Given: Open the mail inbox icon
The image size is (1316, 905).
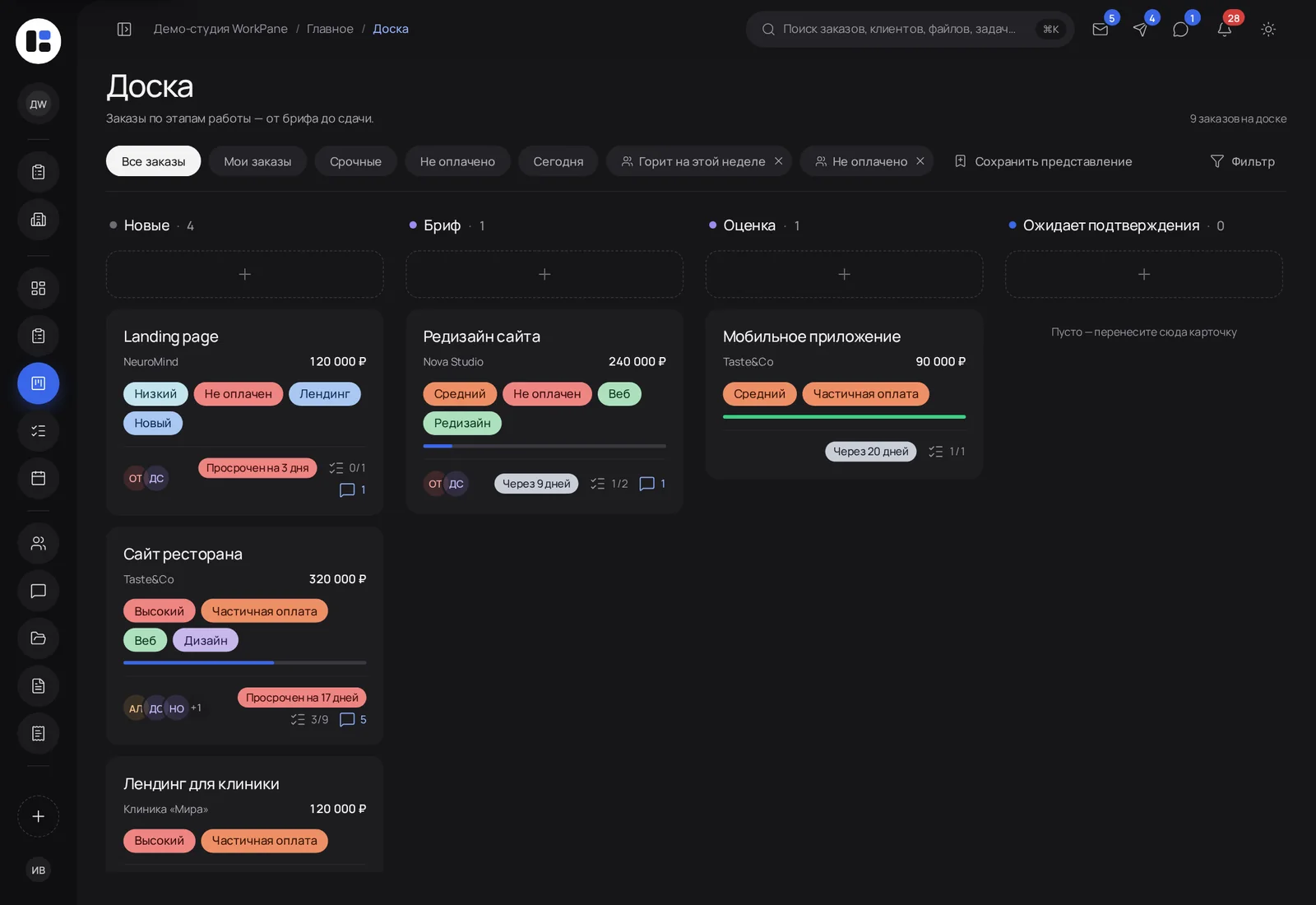Looking at the screenshot, I should click(x=1100, y=30).
